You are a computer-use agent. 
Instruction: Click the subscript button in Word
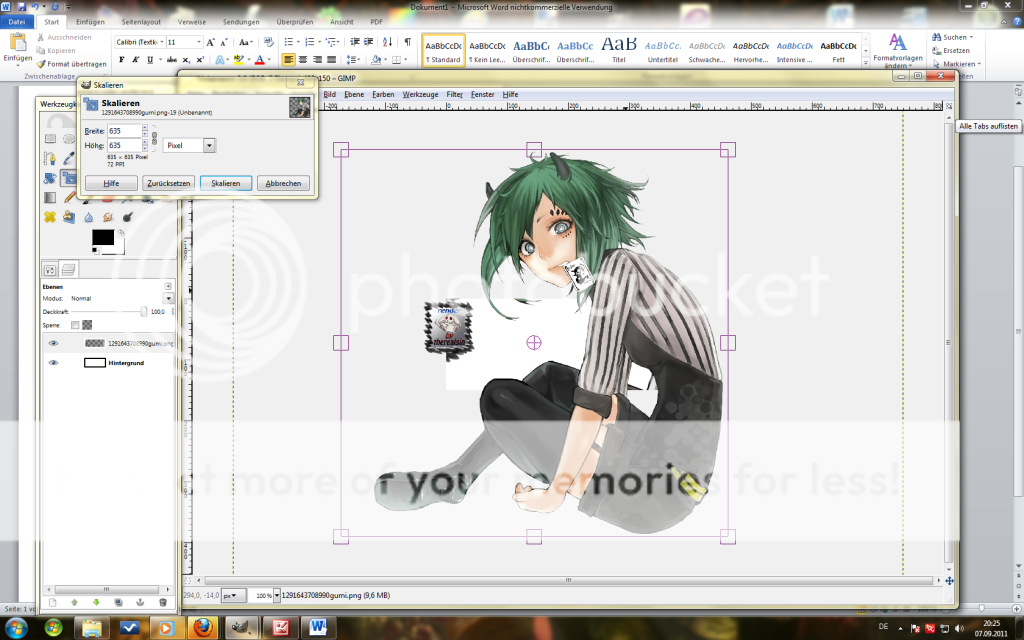point(186,59)
